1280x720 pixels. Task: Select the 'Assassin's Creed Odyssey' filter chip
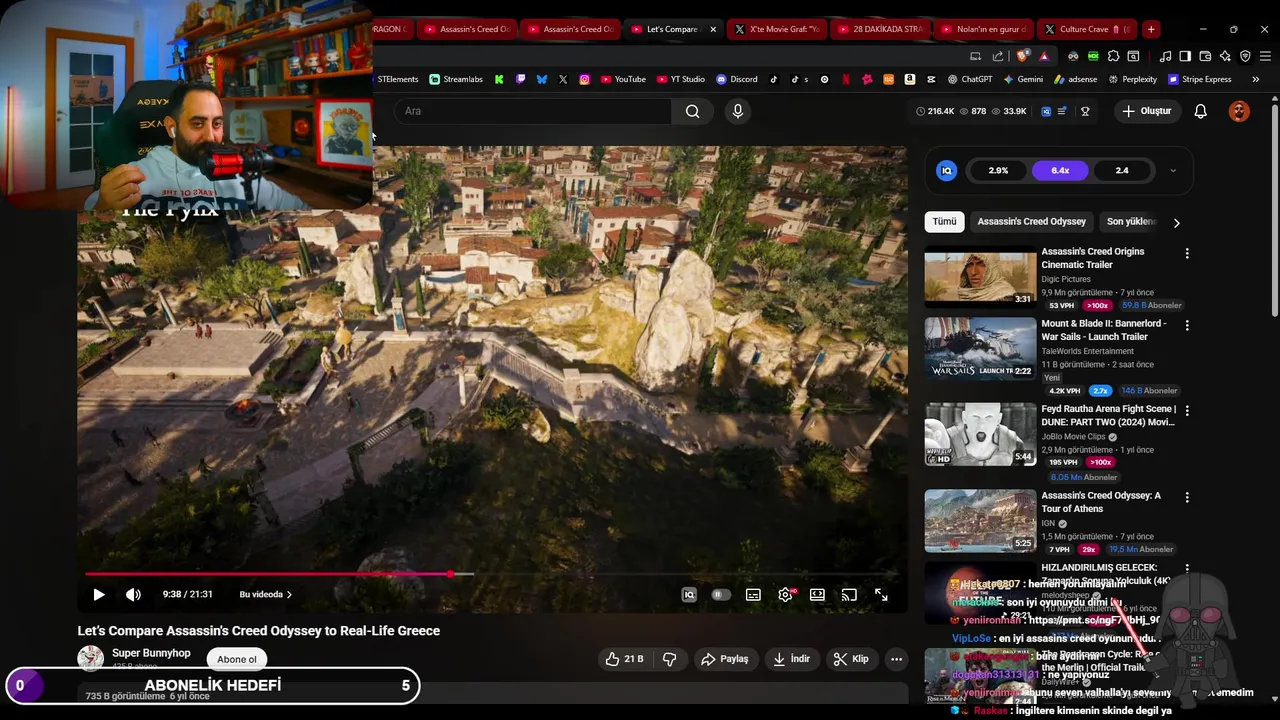click(x=1031, y=222)
